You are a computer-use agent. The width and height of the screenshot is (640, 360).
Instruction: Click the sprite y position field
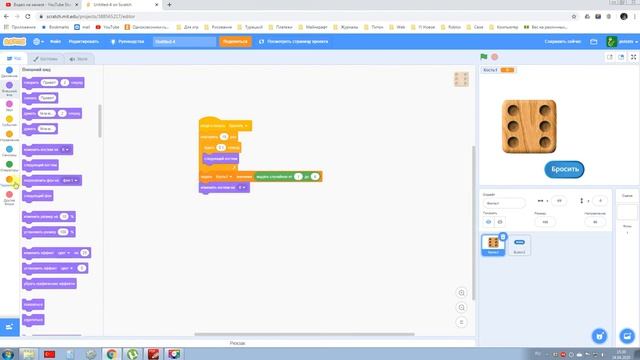click(600, 201)
